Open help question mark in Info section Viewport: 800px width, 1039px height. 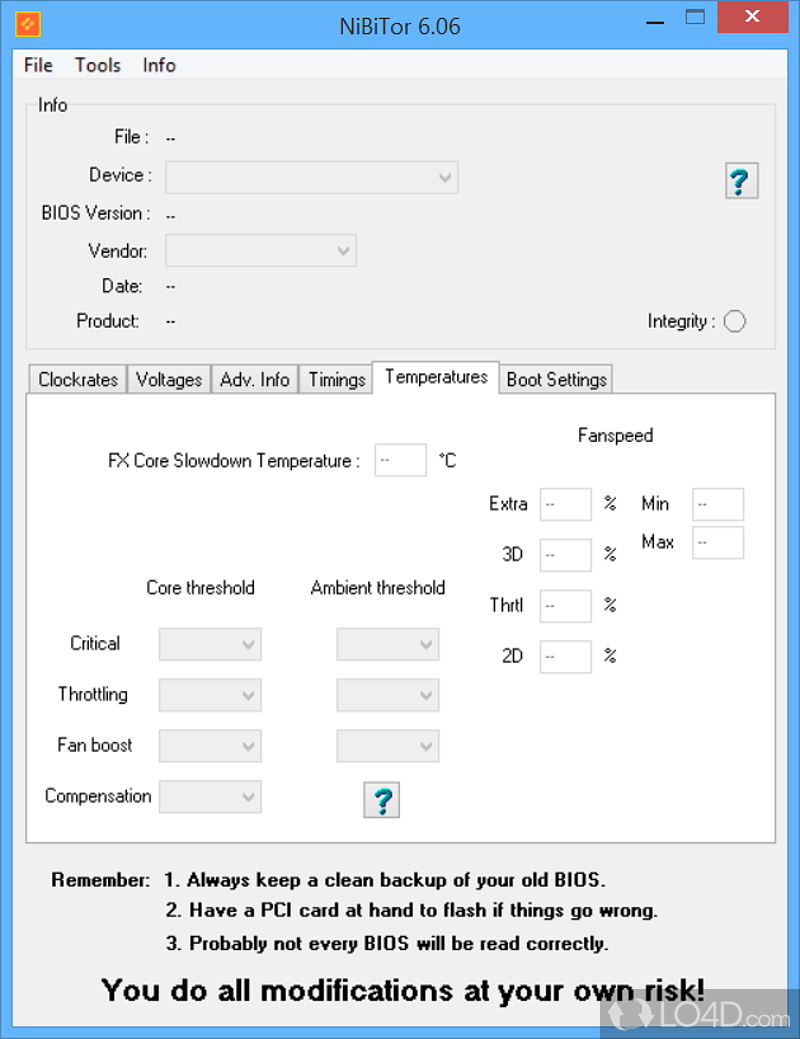click(x=741, y=180)
